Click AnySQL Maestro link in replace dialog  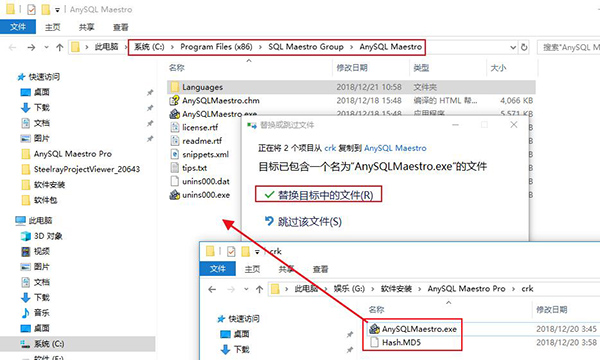click(x=395, y=148)
